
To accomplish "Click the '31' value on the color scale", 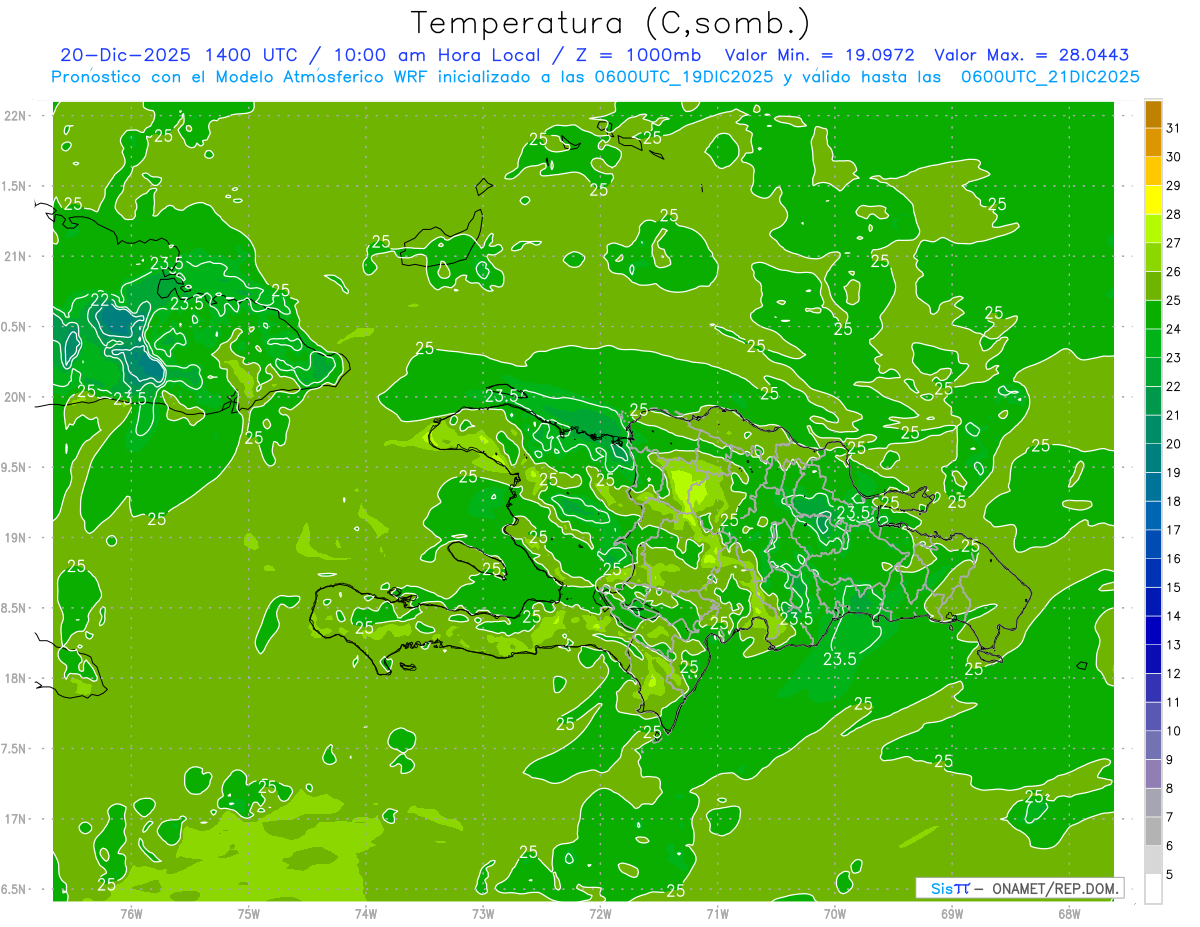I will click(x=1173, y=128).
